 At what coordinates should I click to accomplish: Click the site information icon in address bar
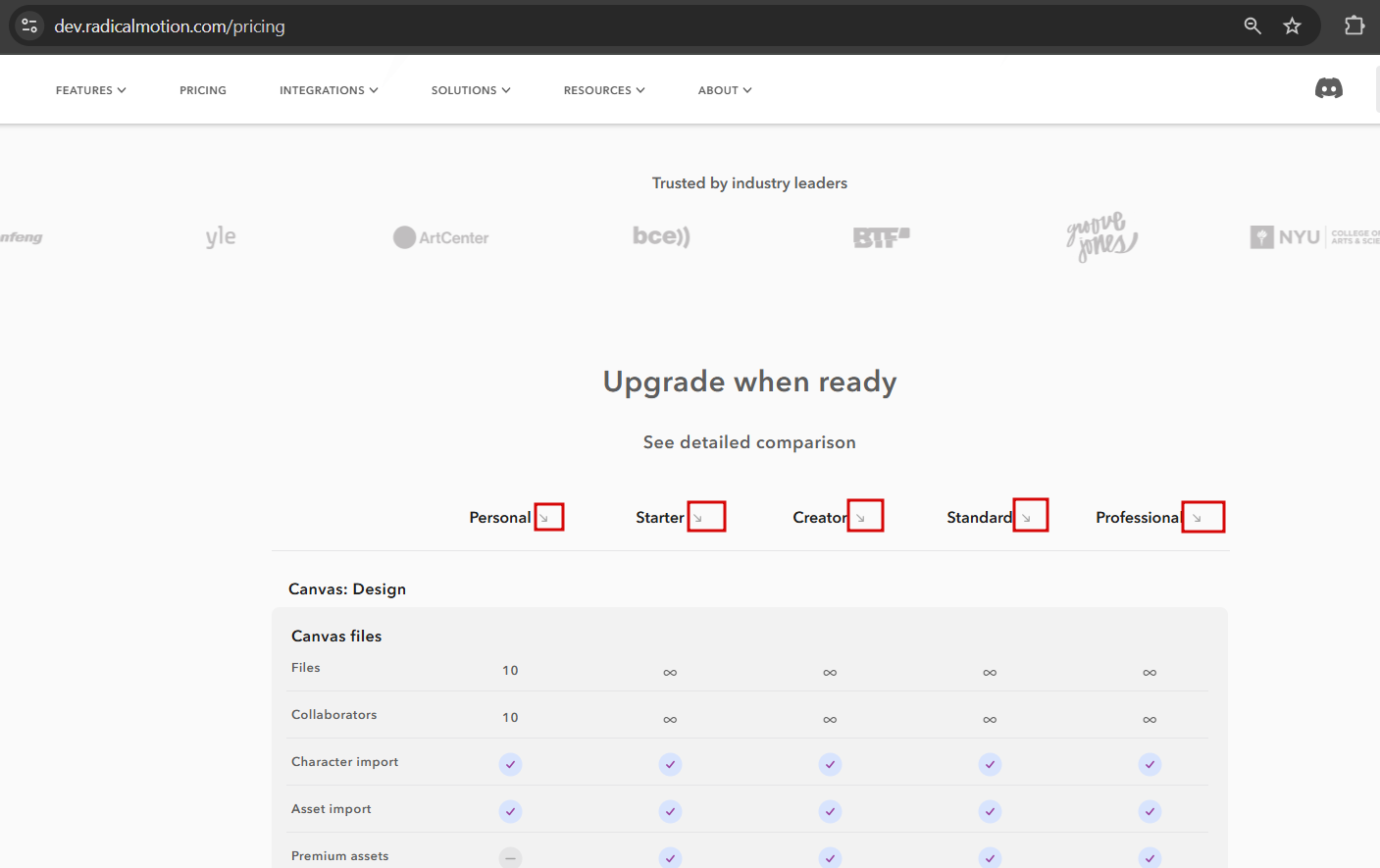(x=29, y=26)
